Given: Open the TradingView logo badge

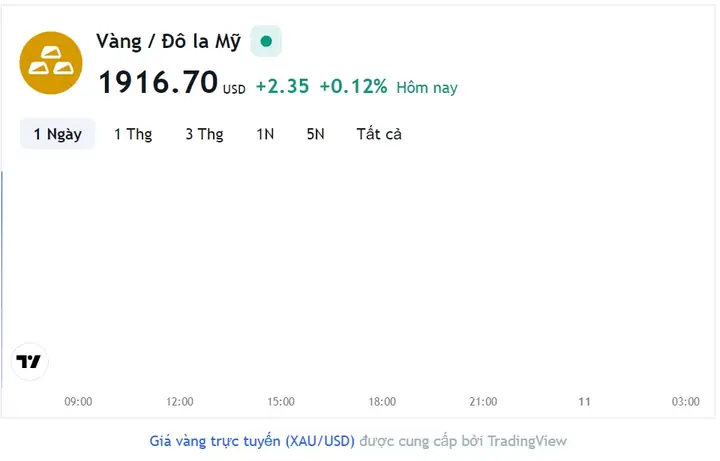Looking at the screenshot, I should tap(29, 362).
